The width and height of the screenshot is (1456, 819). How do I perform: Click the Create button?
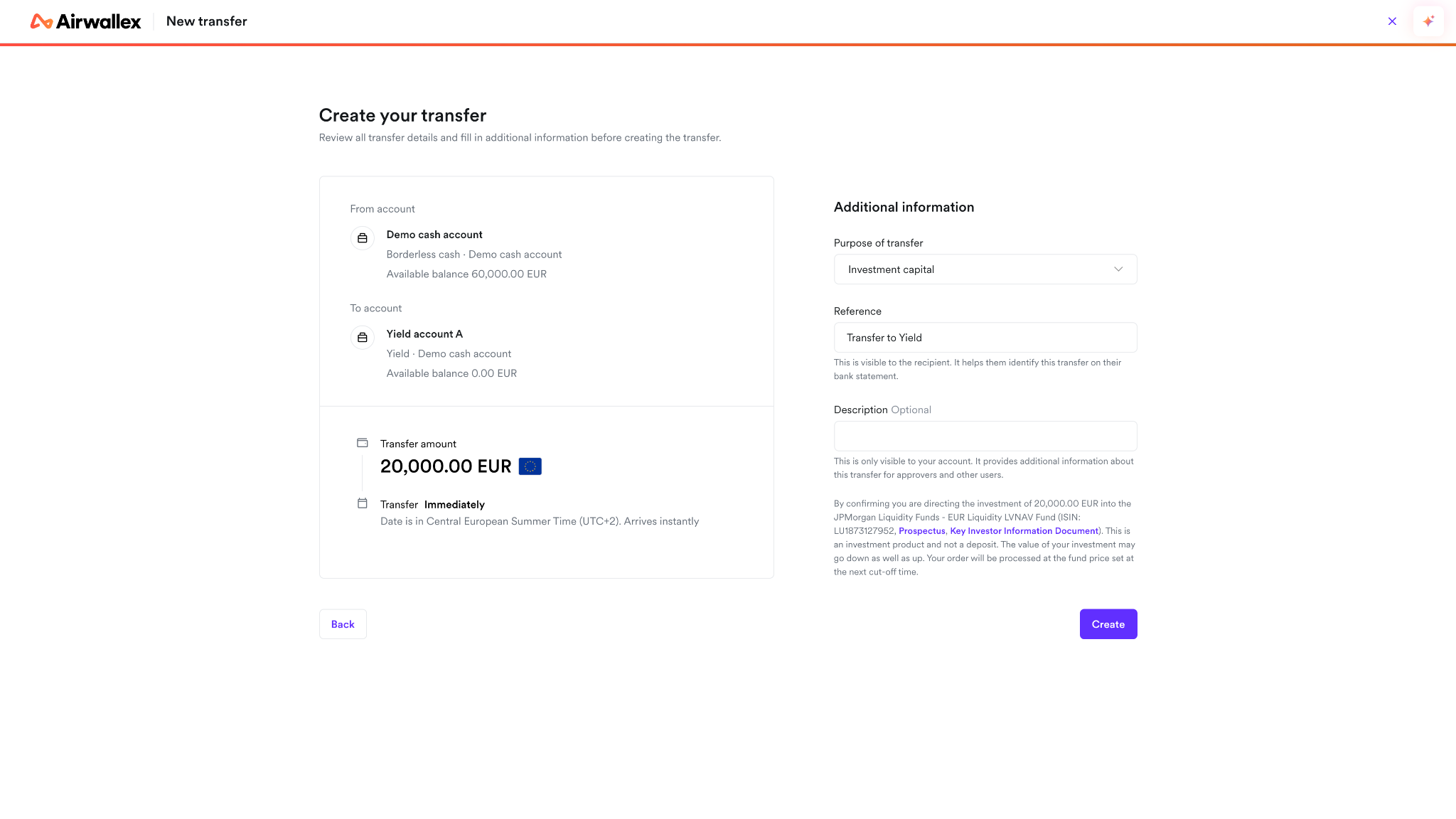point(1108,624)
